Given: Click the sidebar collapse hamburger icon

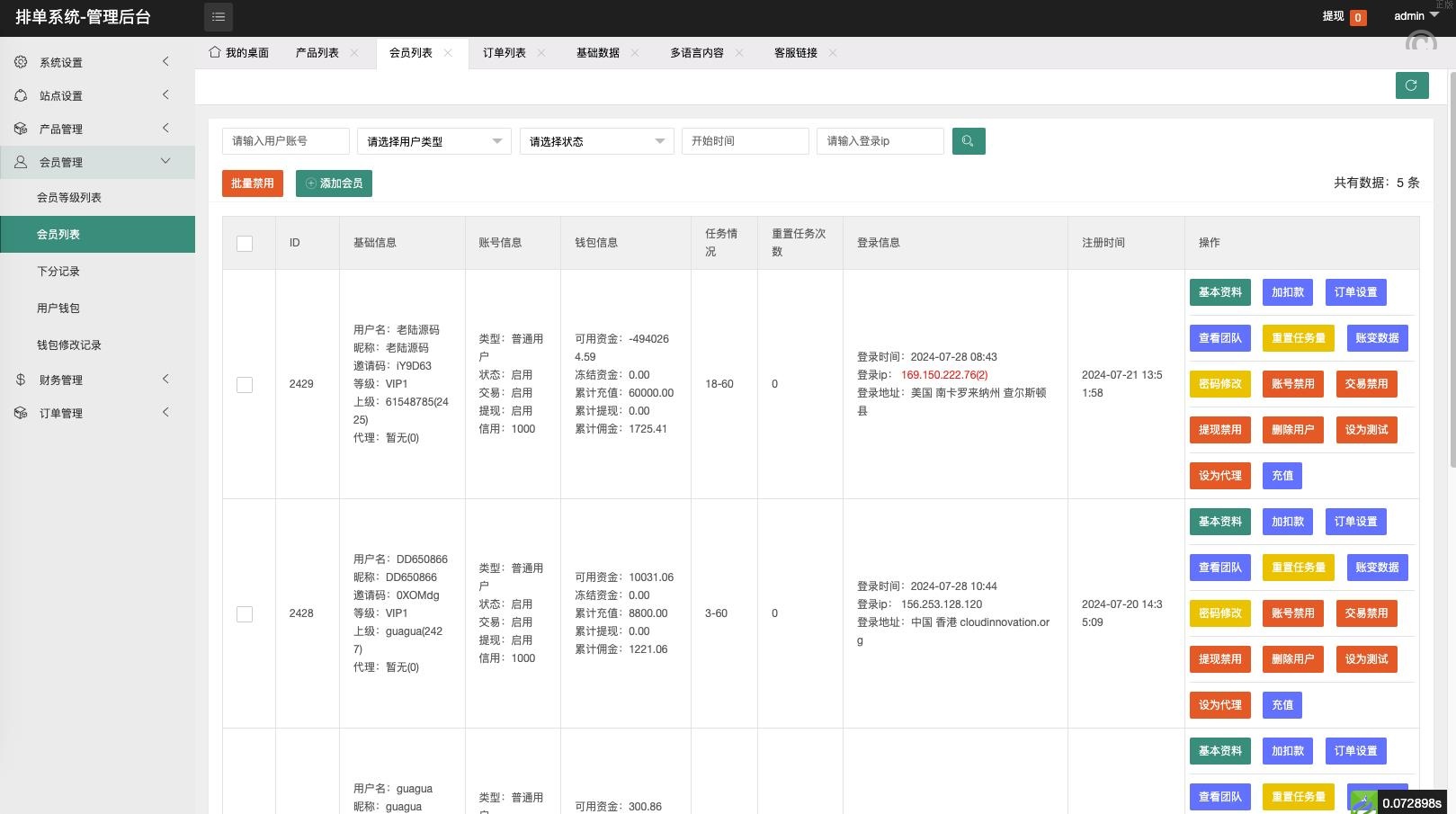Looking at the screenshot, I should 219,16.
